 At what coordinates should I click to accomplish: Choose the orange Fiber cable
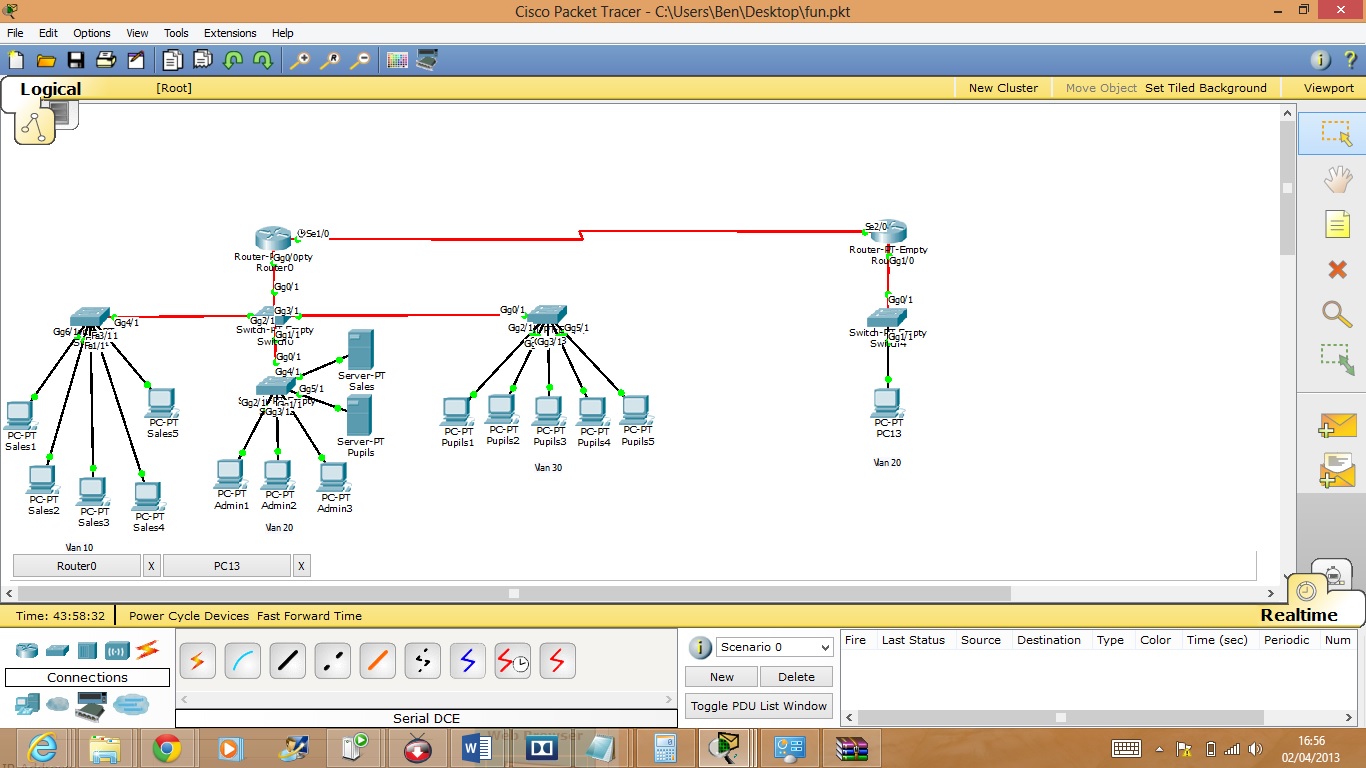pyautogui.click(x=377, y=661)
